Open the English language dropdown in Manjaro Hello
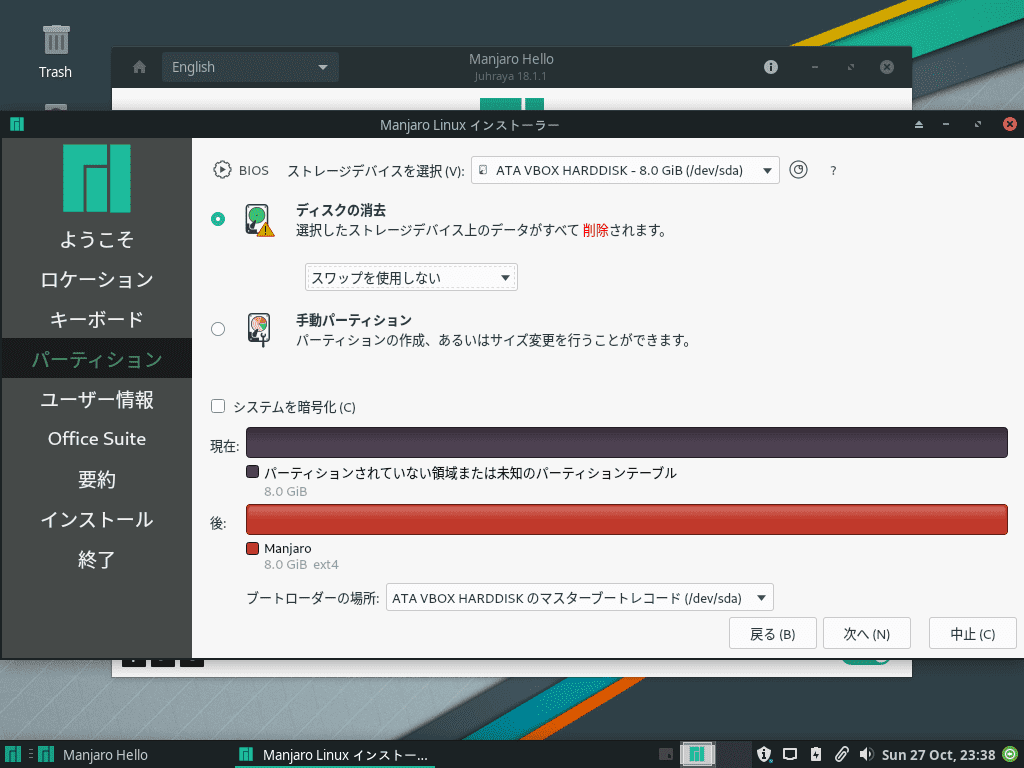1024x768 pixels. [250, 67]
